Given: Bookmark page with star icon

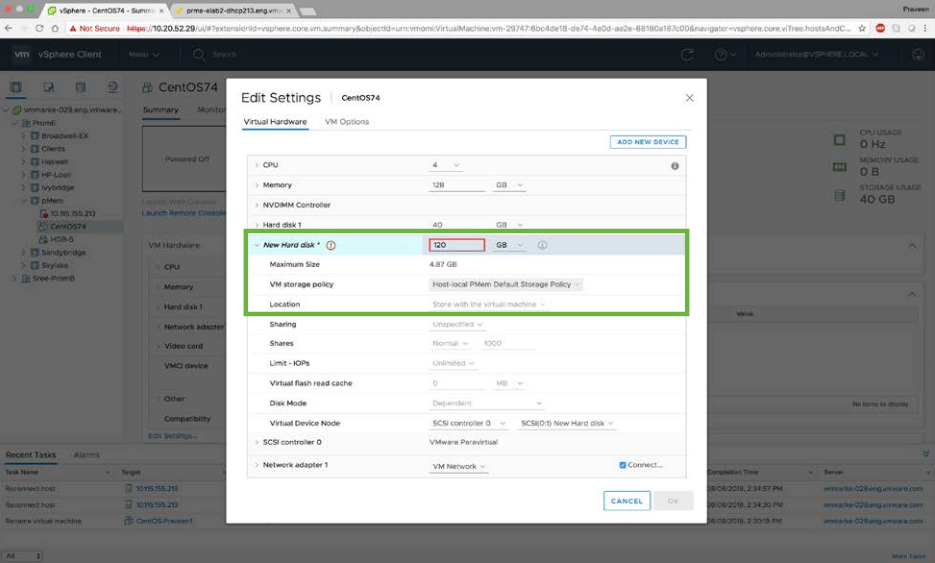Looking at the screenshot, I should [x=862, y=28].
